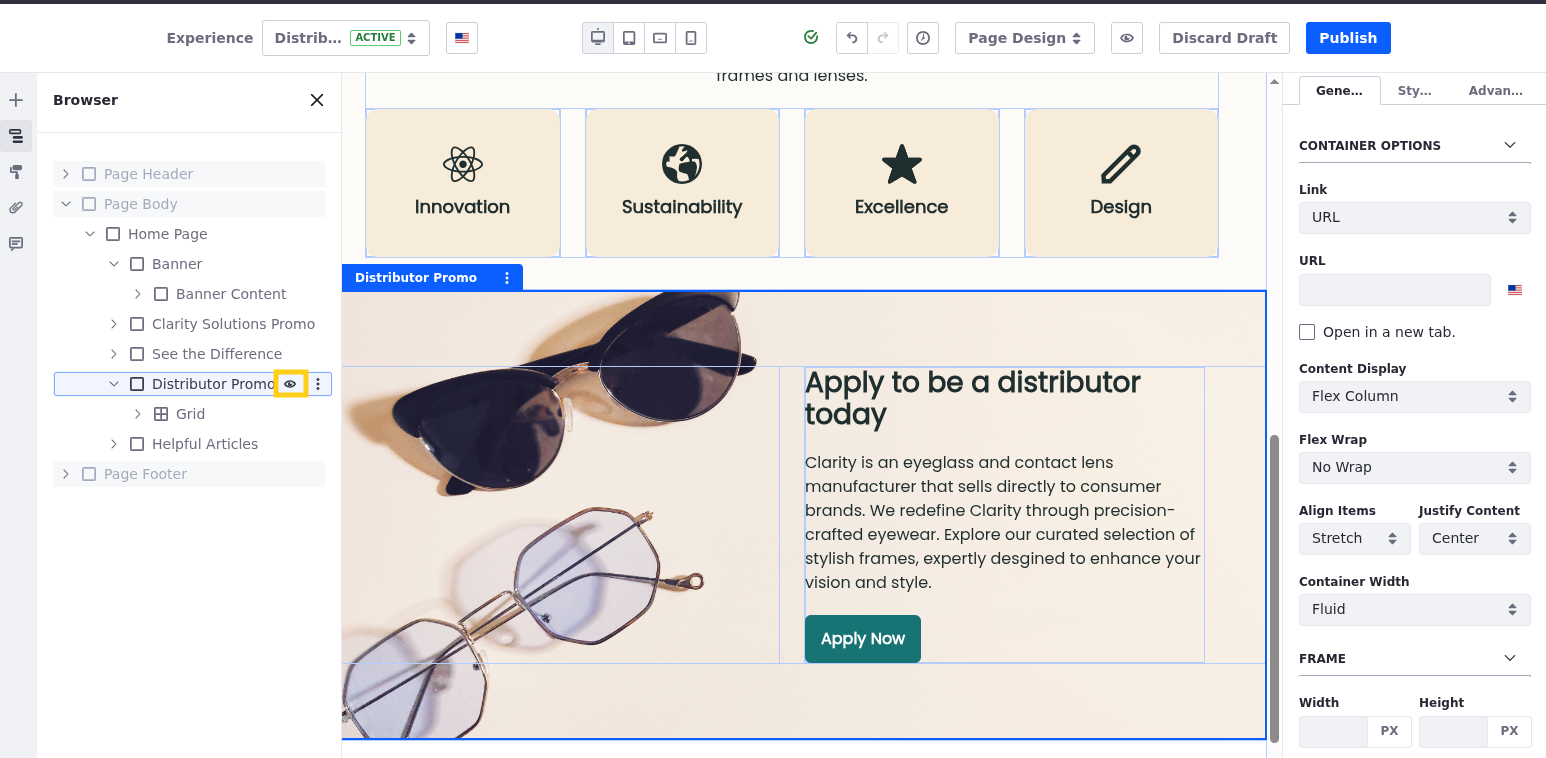The image size is (1546, 758).
Task: Click the Discard Draft button
Action: 1224,38
